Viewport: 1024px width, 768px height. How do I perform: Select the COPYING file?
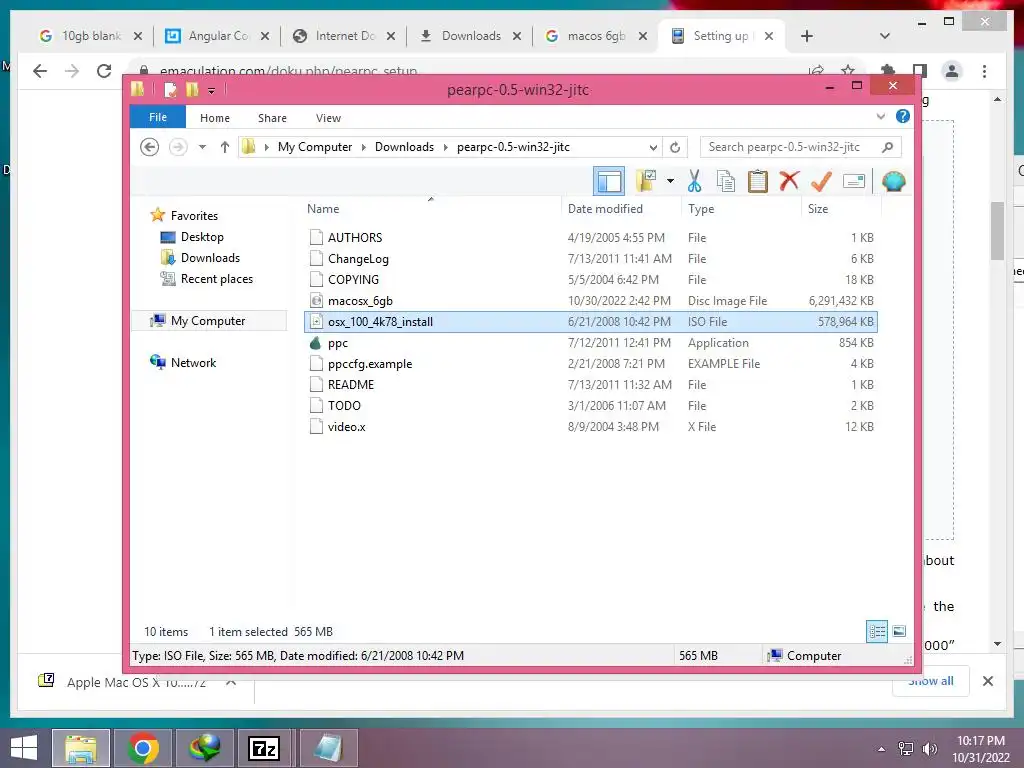pos(590,280)
